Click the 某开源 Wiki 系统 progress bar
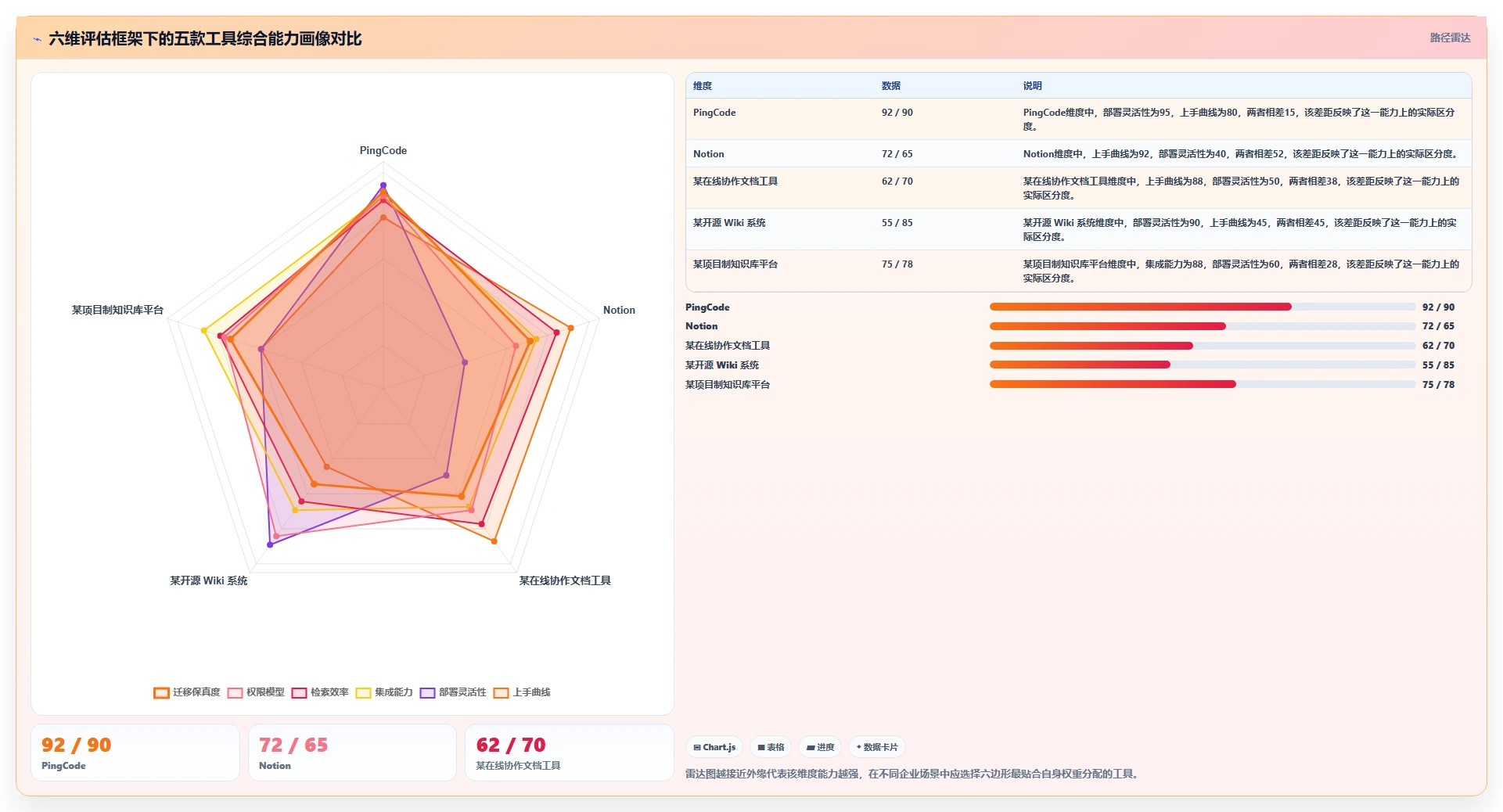 [x=1203, y=365]
